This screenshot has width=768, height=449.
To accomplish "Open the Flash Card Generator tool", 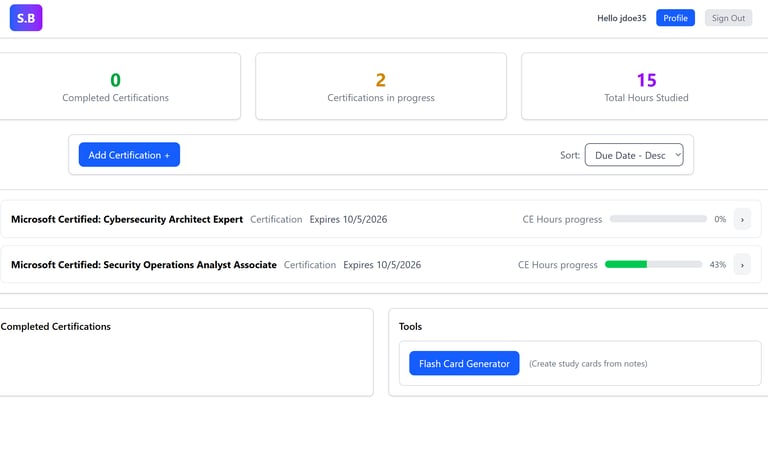I will click(x=464, y=364).
